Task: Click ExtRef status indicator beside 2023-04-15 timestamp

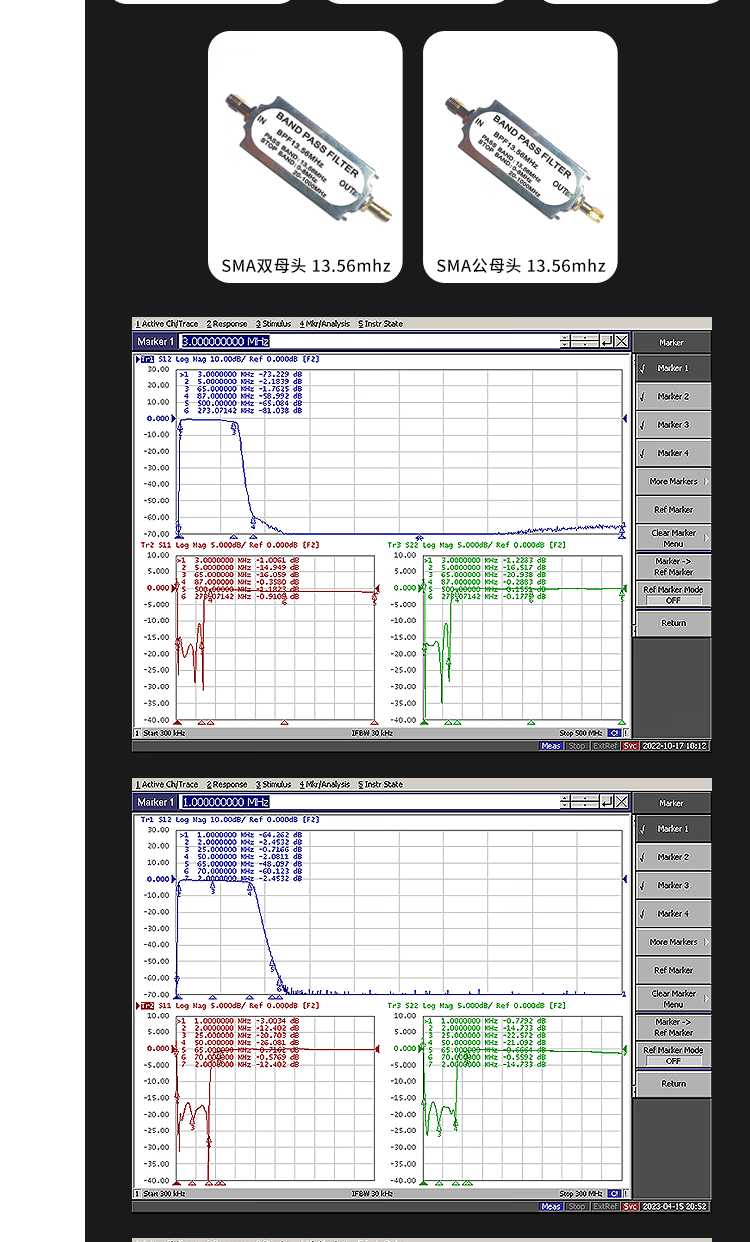Action: coord(605,1206)
